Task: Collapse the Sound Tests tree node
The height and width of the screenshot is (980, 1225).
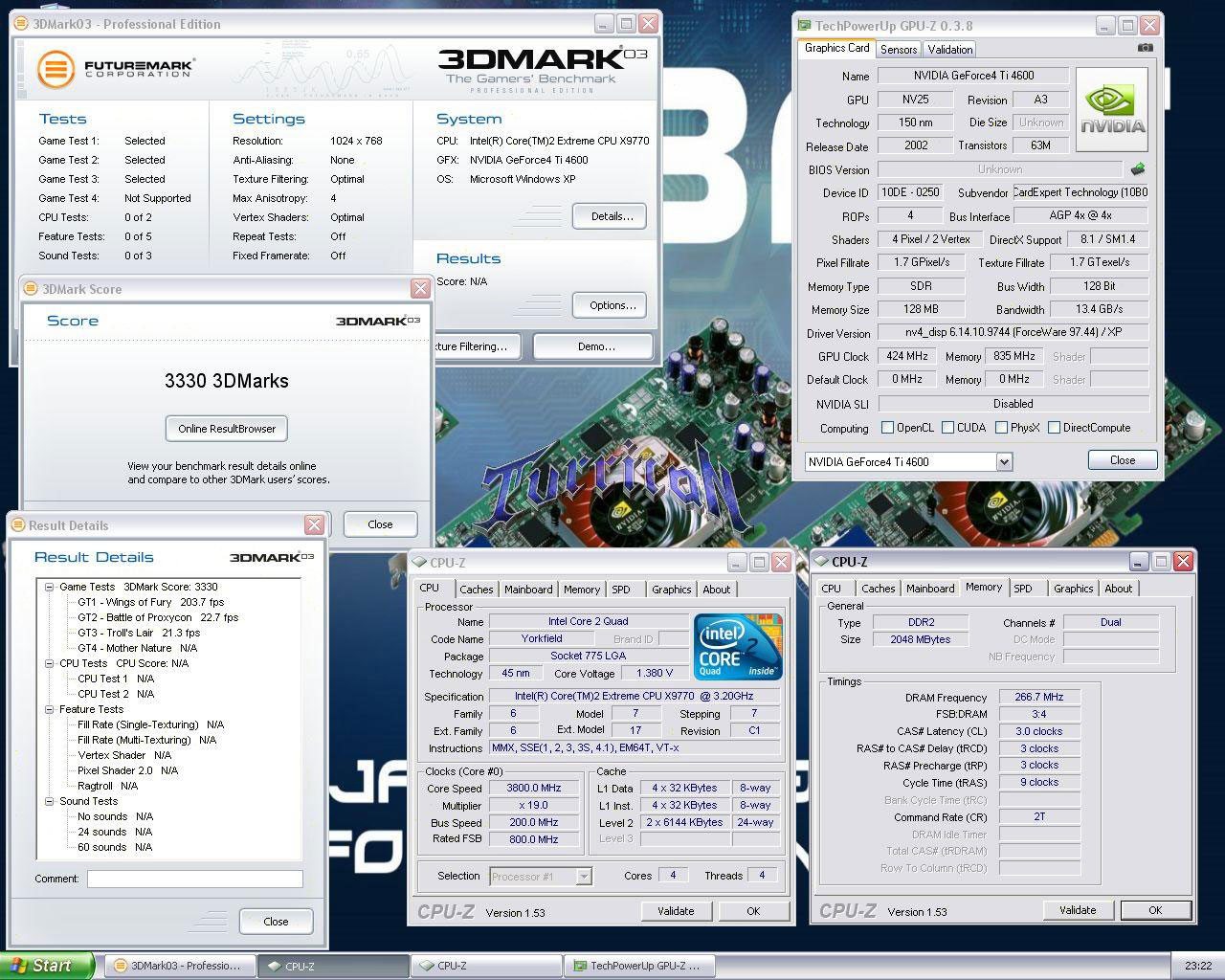Action: pyautogui.click(x=50, y=801)
